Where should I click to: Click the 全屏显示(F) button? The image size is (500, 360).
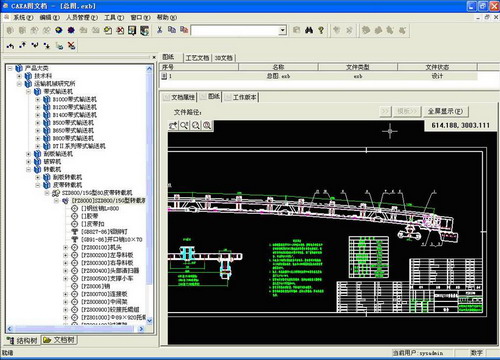click(x=445, y=111)
